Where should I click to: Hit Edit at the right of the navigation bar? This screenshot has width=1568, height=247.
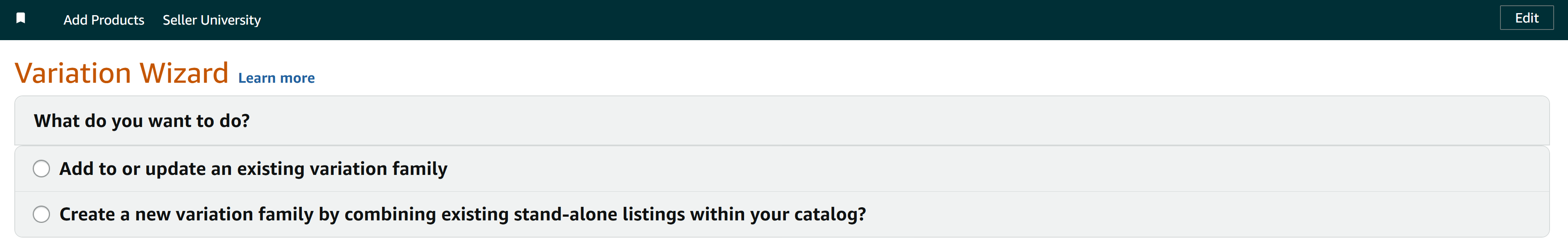tap(1526, 18)
